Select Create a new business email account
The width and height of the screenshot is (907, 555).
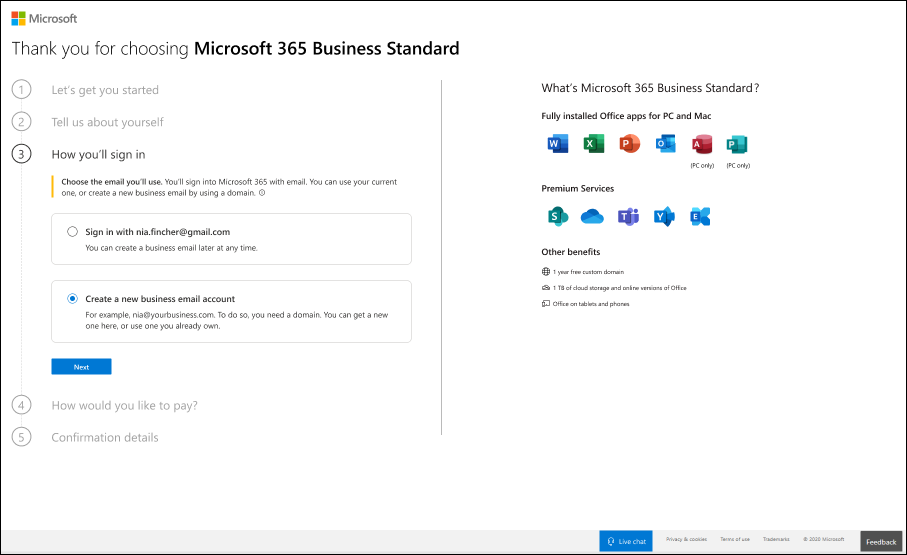point(72,298)
